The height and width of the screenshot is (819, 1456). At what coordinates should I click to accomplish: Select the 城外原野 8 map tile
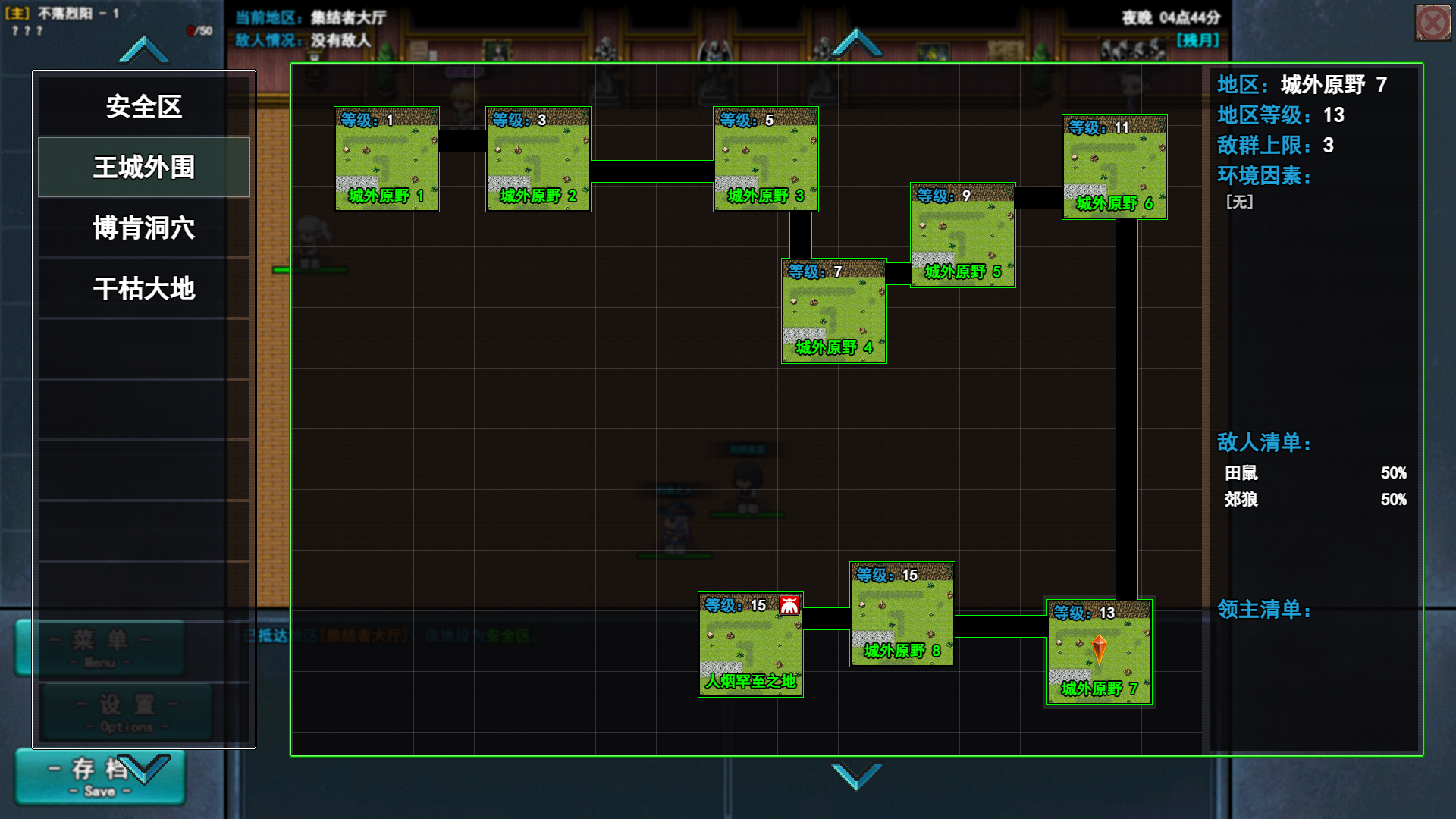[902, 614]
